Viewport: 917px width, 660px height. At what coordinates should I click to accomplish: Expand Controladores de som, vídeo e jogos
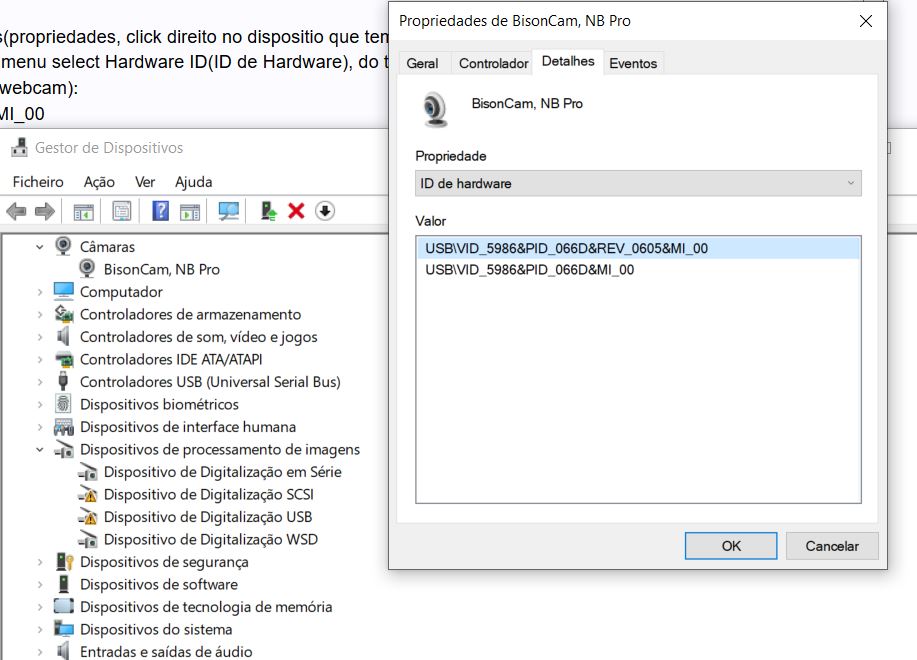40,337
